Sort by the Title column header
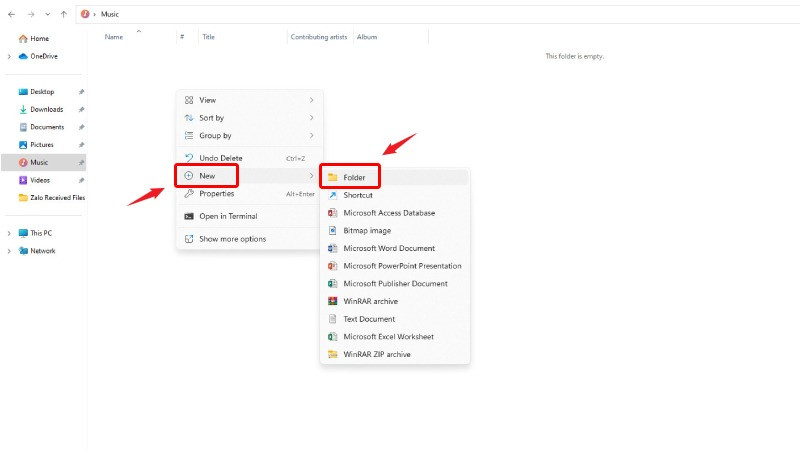 [208, 37]
